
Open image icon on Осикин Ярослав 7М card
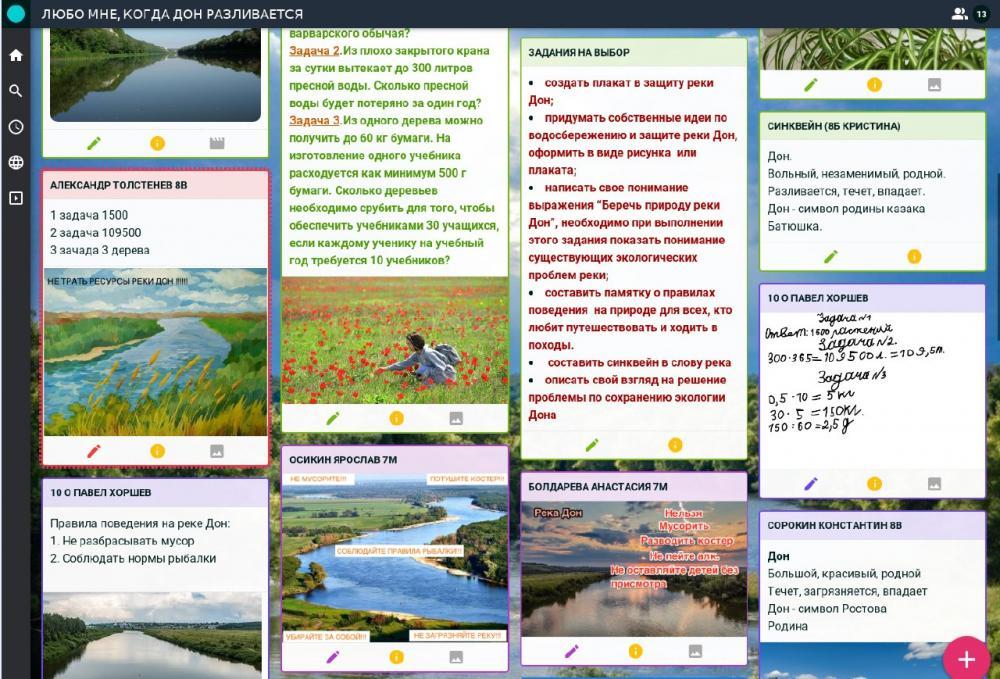[x=456, y=657]
